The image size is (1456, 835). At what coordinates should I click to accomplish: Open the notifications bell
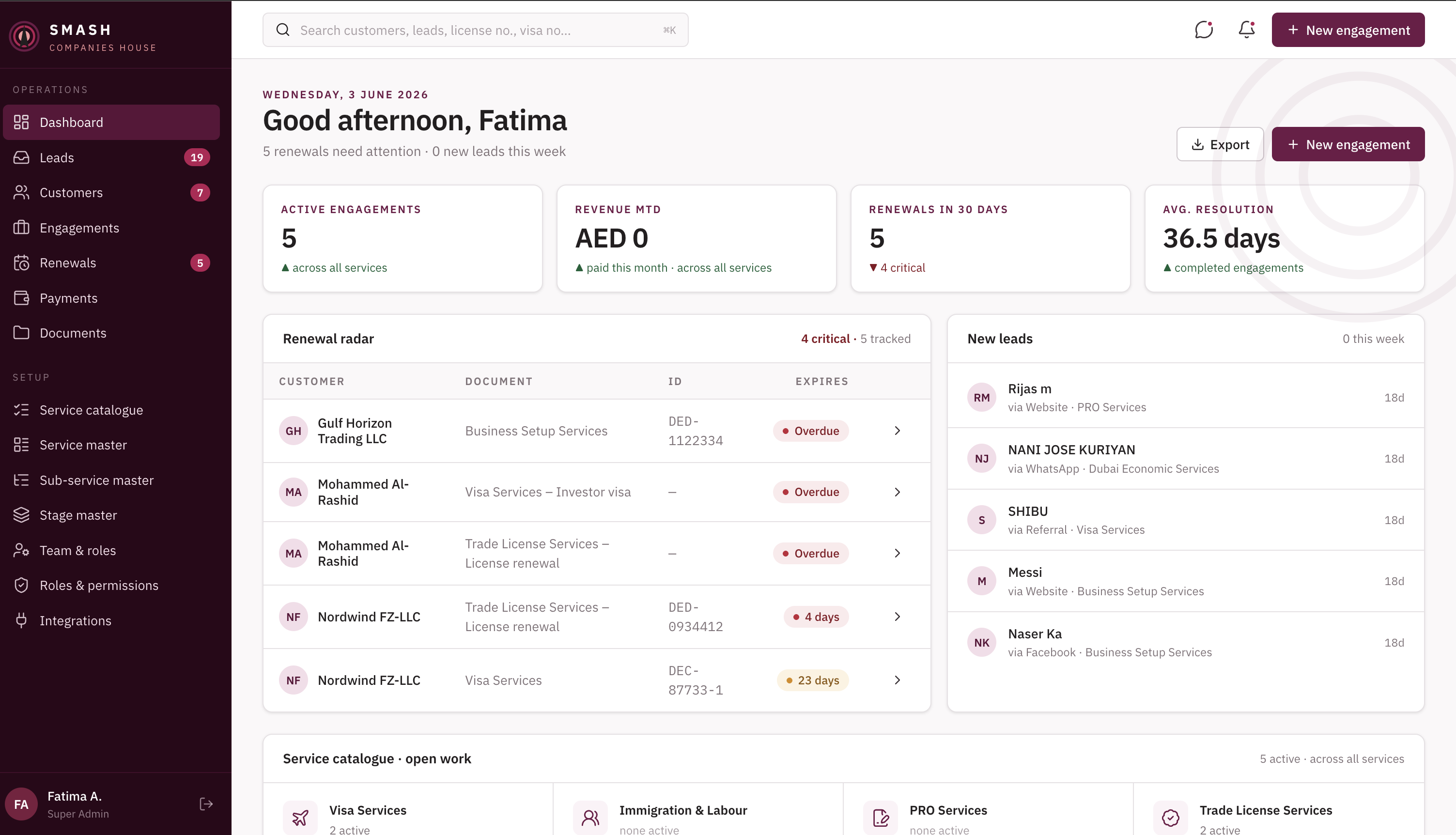point(1246,30)
